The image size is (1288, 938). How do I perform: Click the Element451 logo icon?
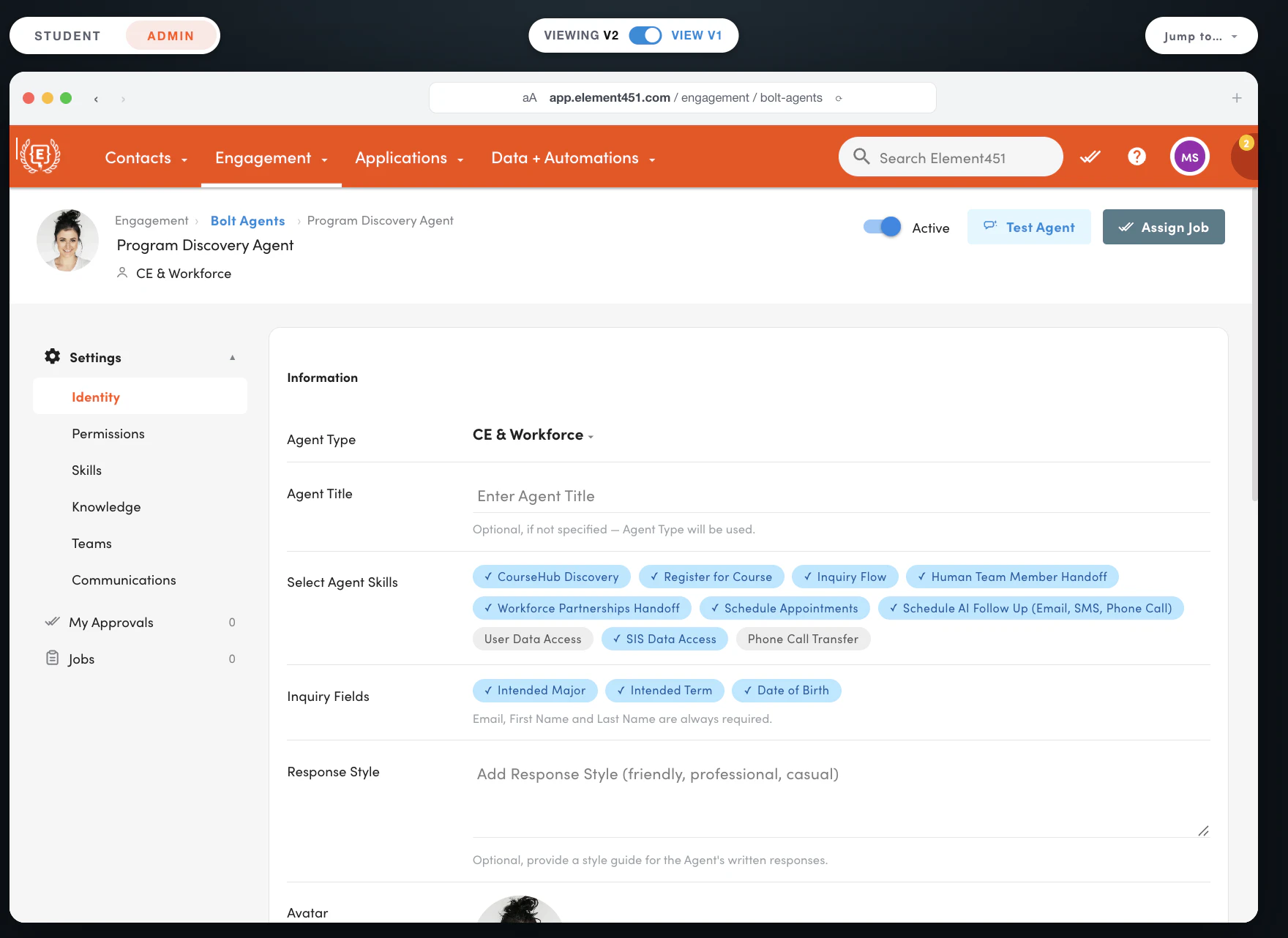pos(40,156)
